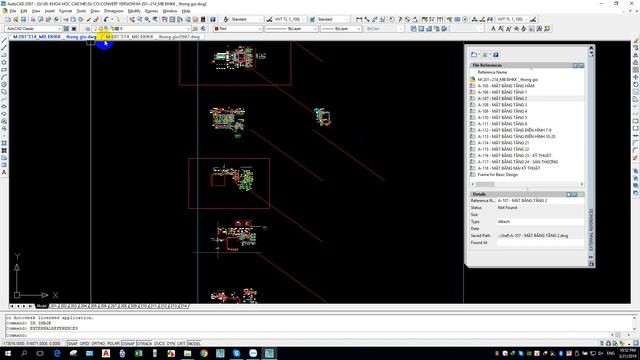Open the Dimension menu

click(113, 11)
